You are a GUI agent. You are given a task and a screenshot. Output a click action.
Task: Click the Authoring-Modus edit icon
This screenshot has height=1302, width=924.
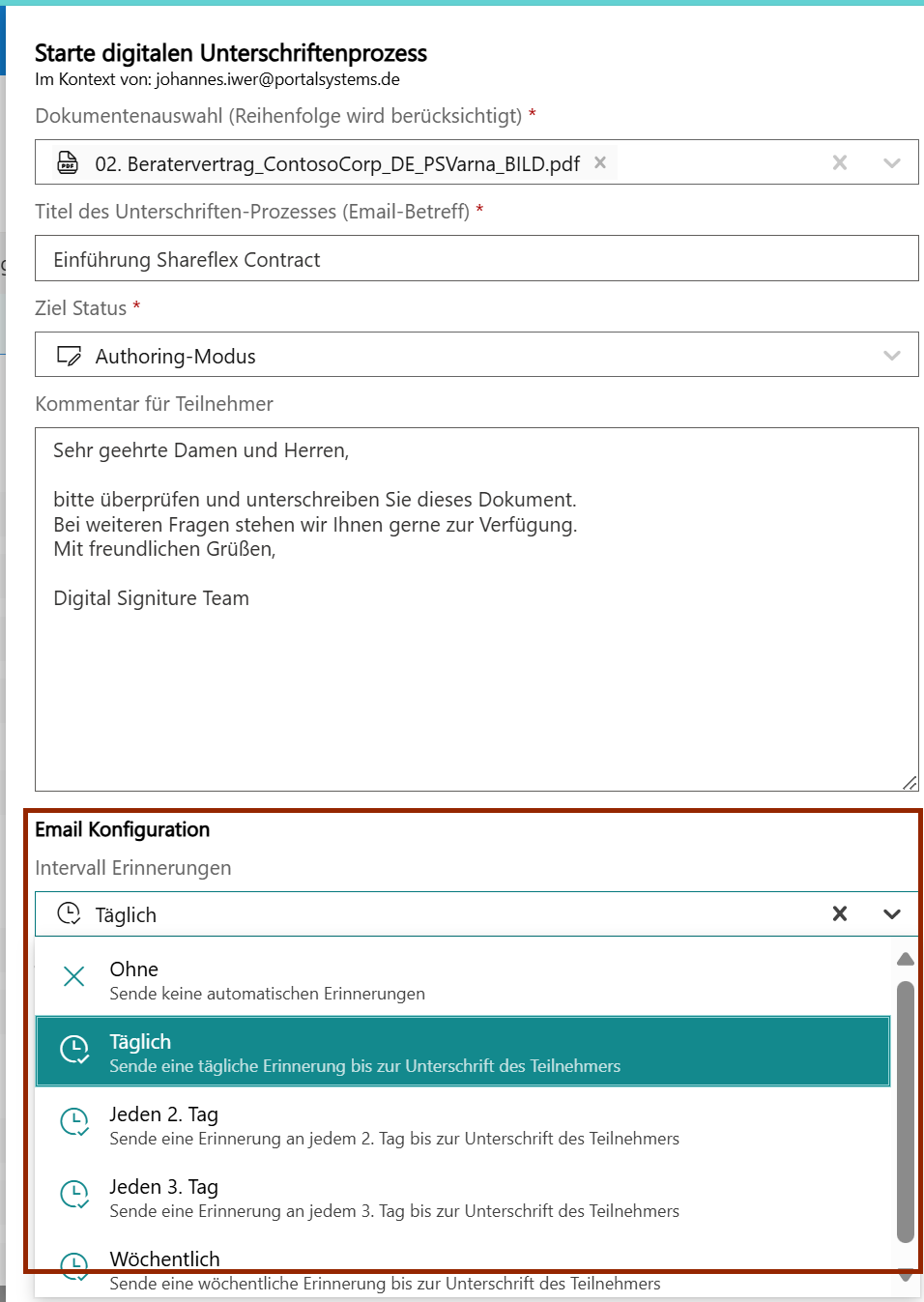click(x=69, y=356)
